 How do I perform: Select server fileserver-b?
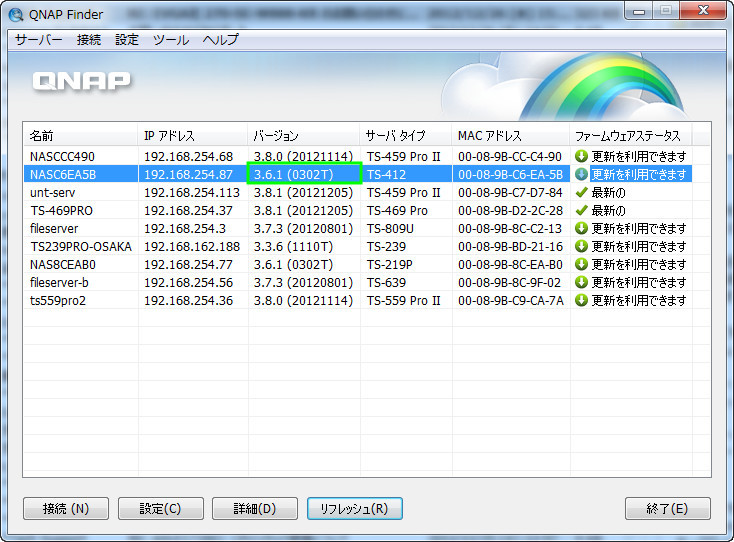[x=59, y=283]
